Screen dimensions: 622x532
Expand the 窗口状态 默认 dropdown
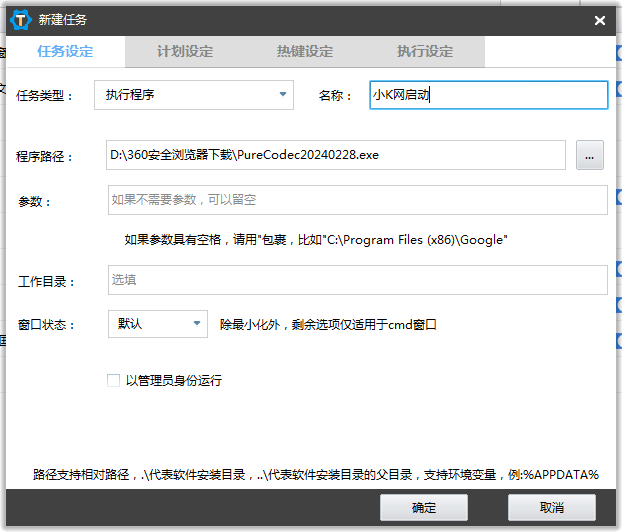[x=157, y=324]
